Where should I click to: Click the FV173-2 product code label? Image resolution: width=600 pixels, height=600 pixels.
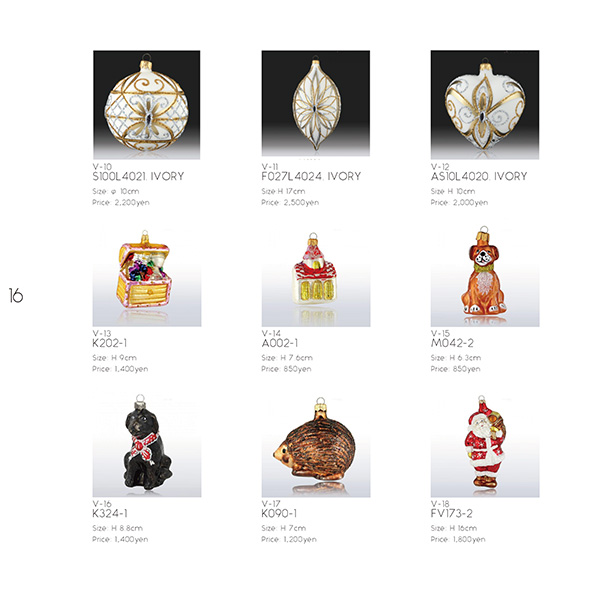click(x=452, y=514)
